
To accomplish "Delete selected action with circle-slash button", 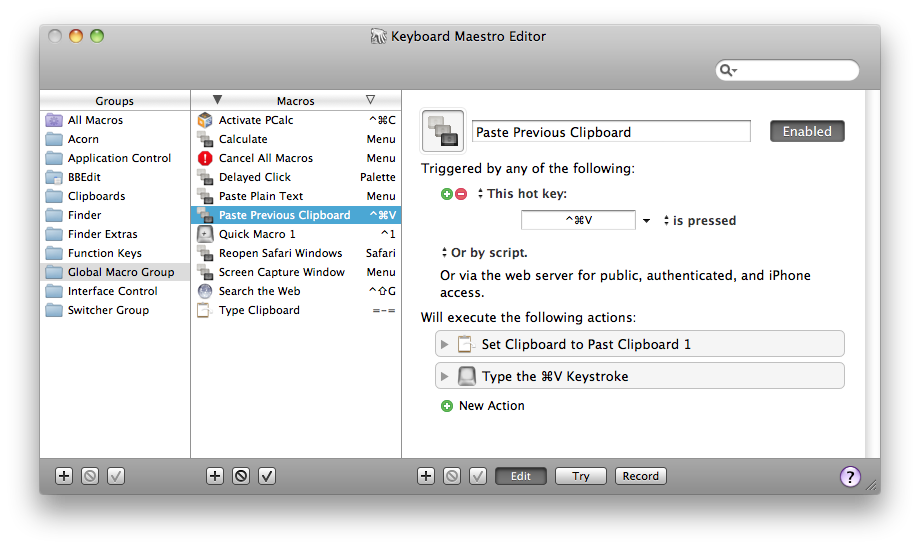I will (x=452, y=476).
